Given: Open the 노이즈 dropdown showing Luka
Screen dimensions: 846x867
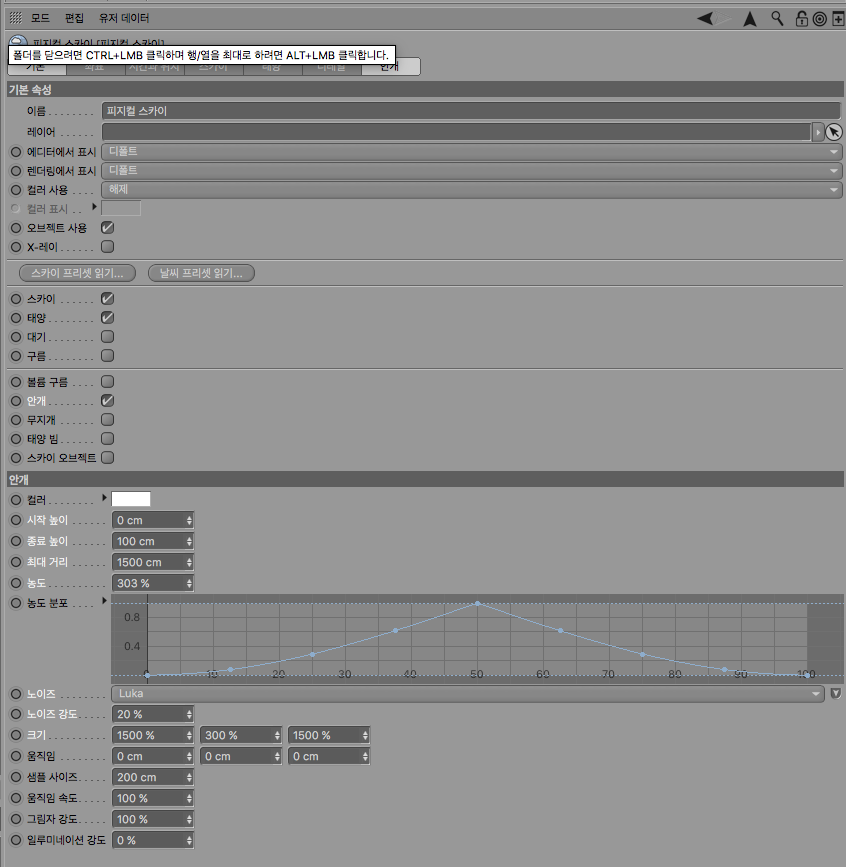Looking at the screenshot, I should point(468,693).
